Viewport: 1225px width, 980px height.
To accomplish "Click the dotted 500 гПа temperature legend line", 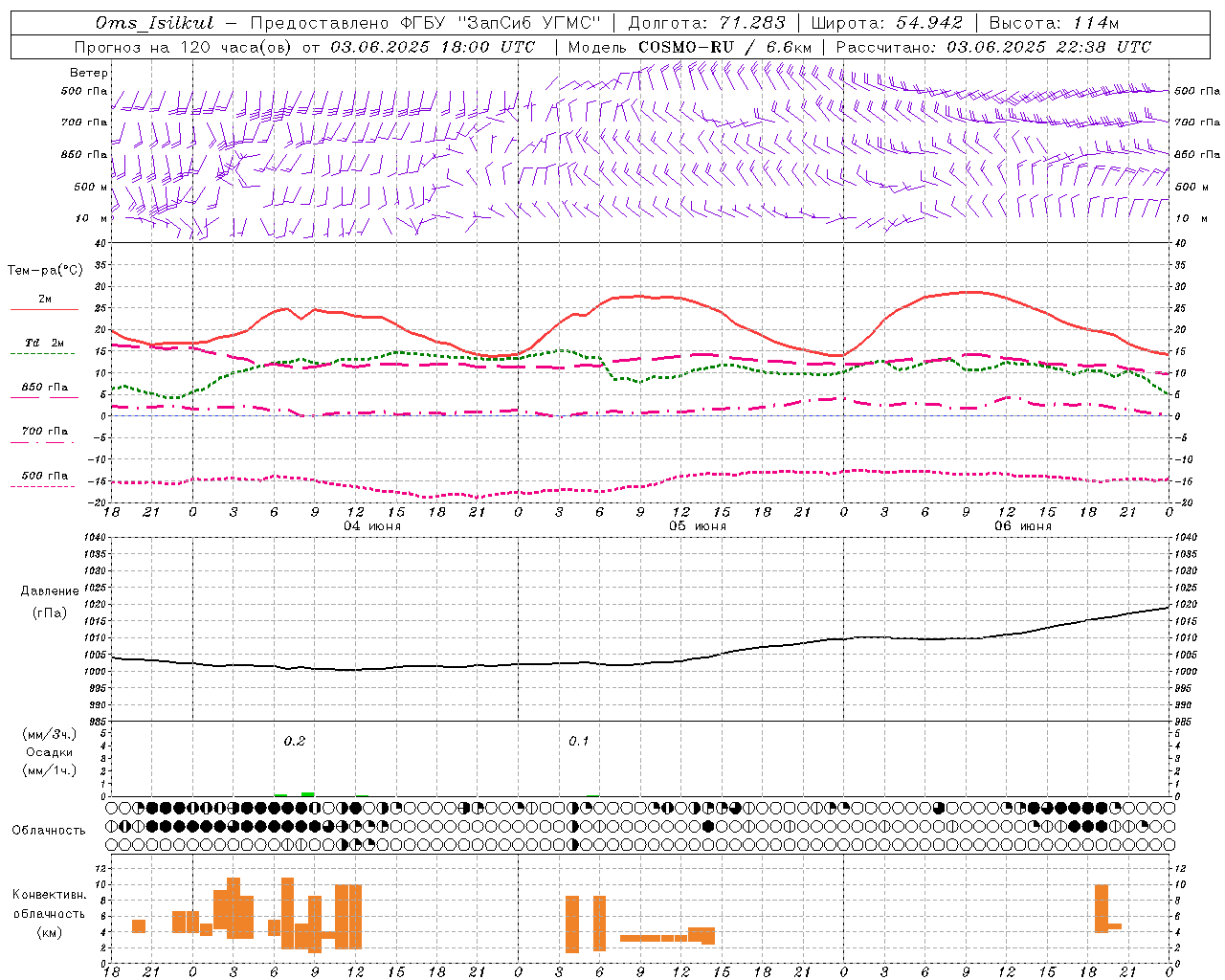I will pyautogui.click(x=44, y=486).
